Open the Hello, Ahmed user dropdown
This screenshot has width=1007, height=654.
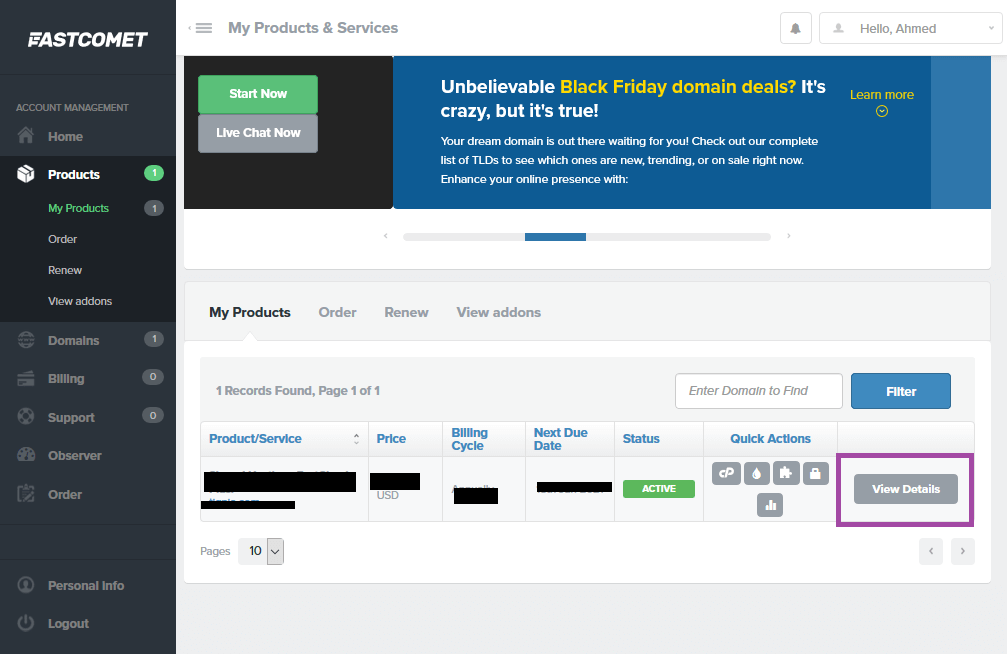tap(910, 28)
